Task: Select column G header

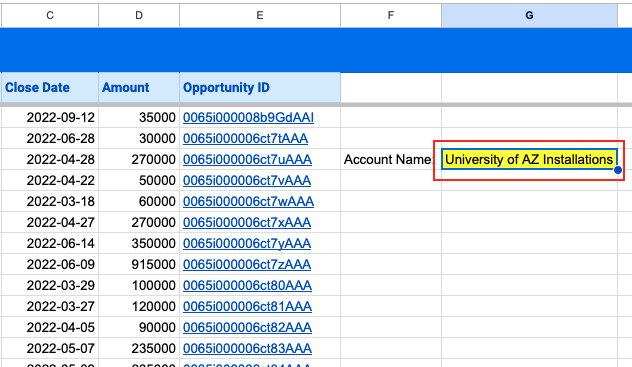Action: click(529, 16)
